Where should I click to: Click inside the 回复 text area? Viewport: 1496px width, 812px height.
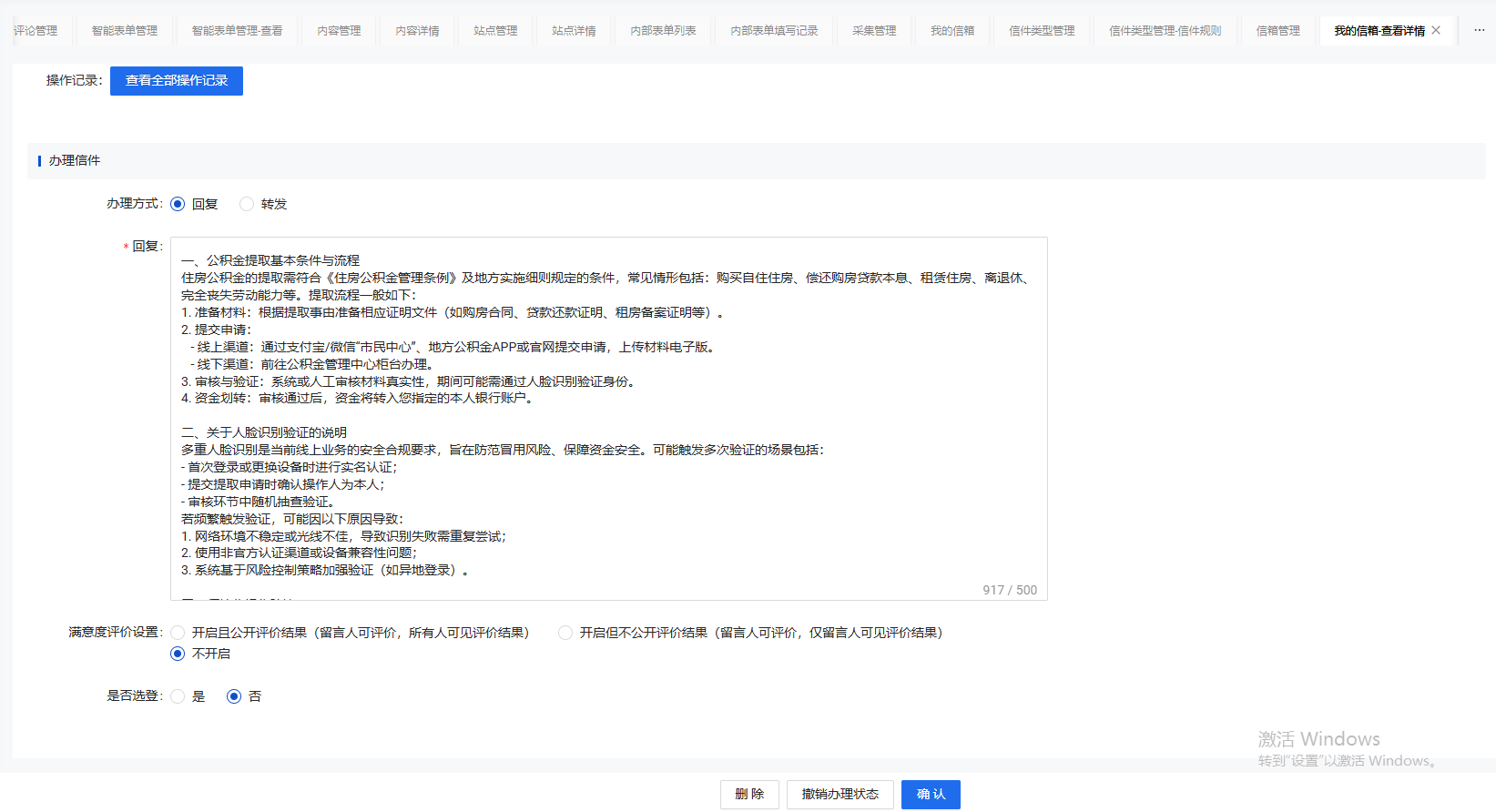[x=608, y=419]
